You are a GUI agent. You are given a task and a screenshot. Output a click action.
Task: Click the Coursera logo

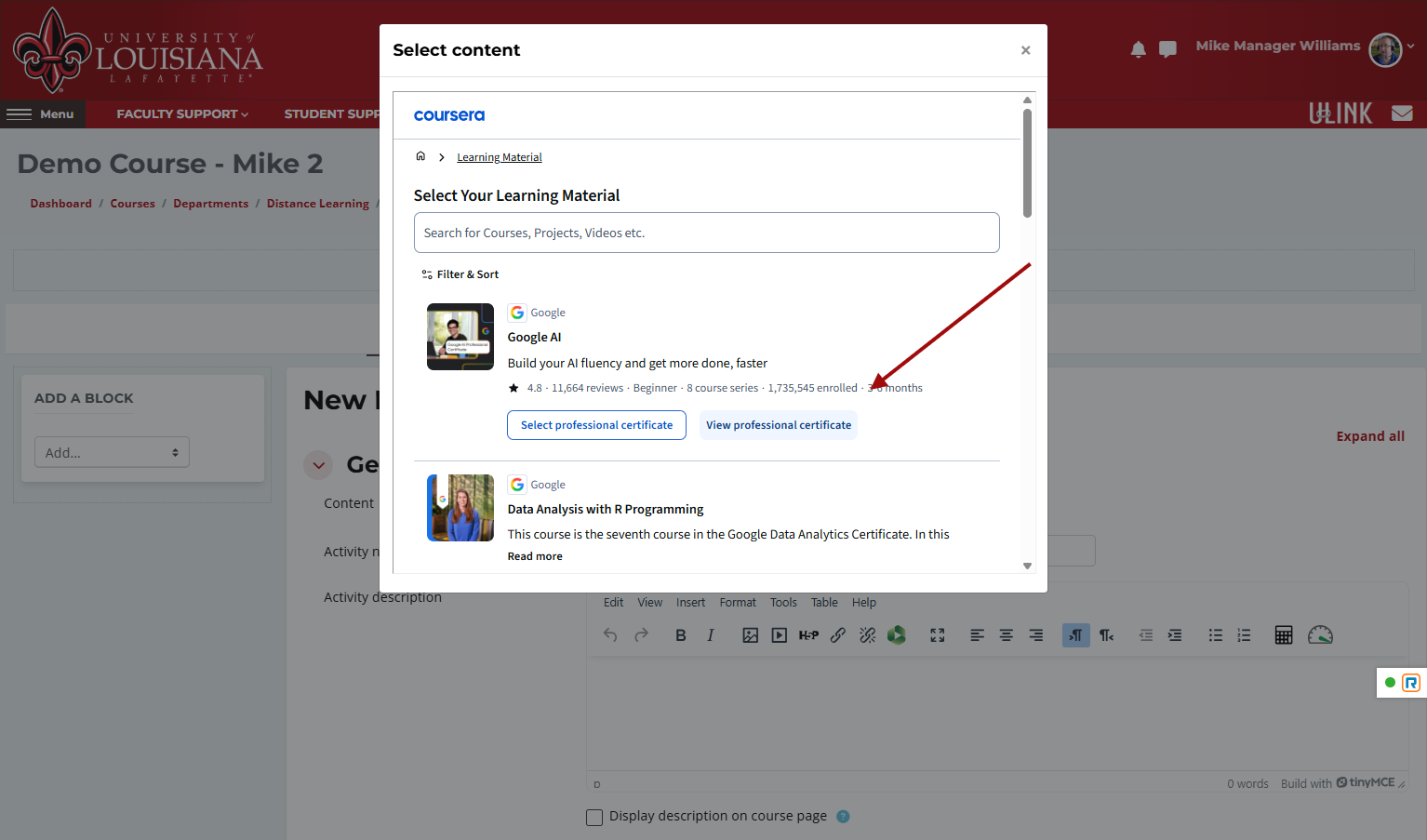(449, 115)
